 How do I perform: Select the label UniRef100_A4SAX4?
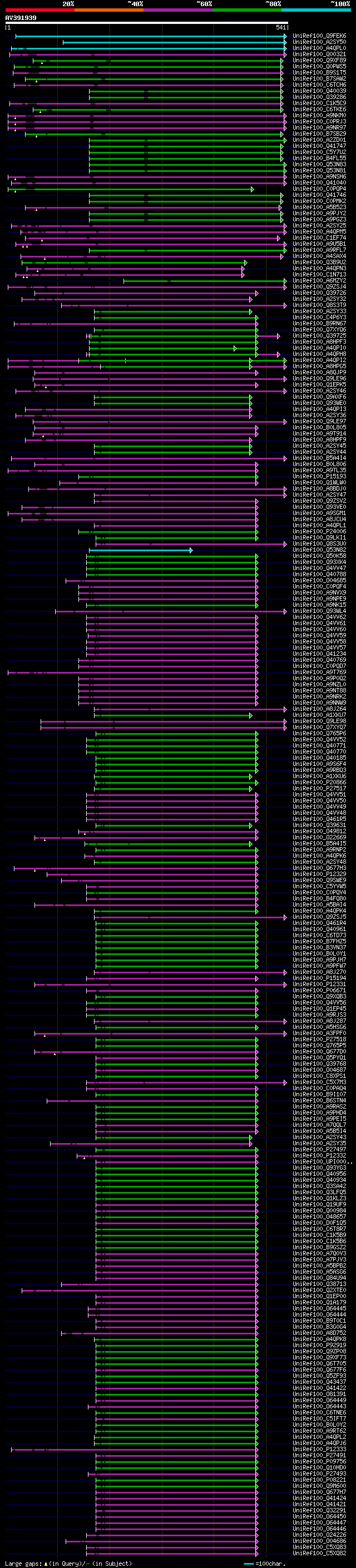point(319,256)
